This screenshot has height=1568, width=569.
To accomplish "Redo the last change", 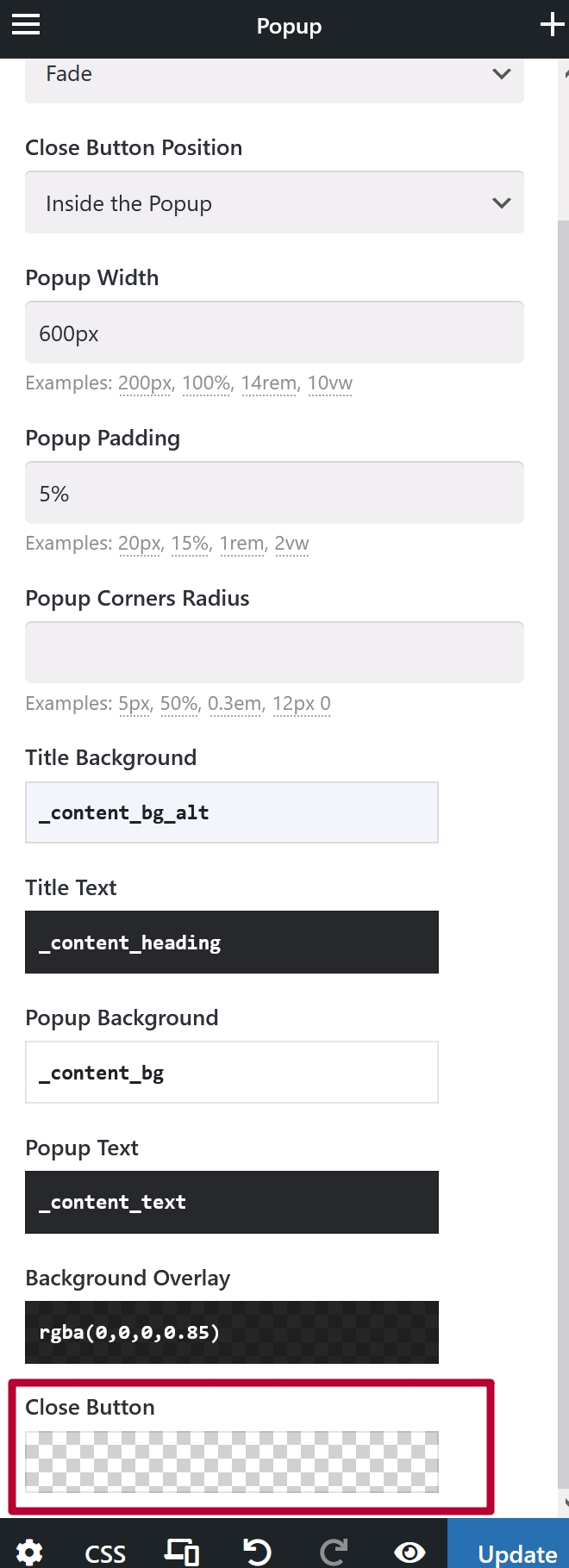I will 333,1552.
